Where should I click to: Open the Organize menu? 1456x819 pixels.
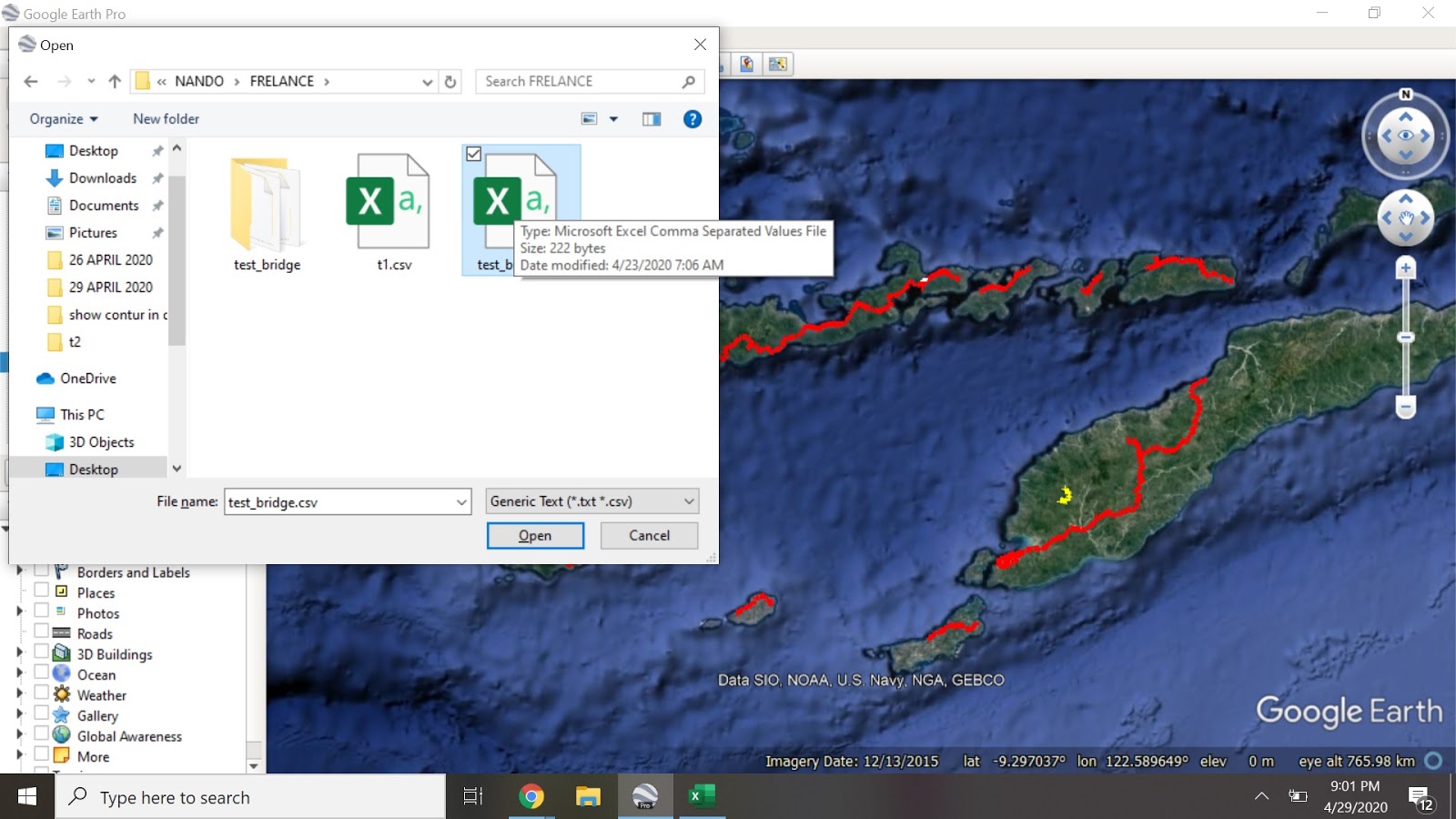[62, 118]
